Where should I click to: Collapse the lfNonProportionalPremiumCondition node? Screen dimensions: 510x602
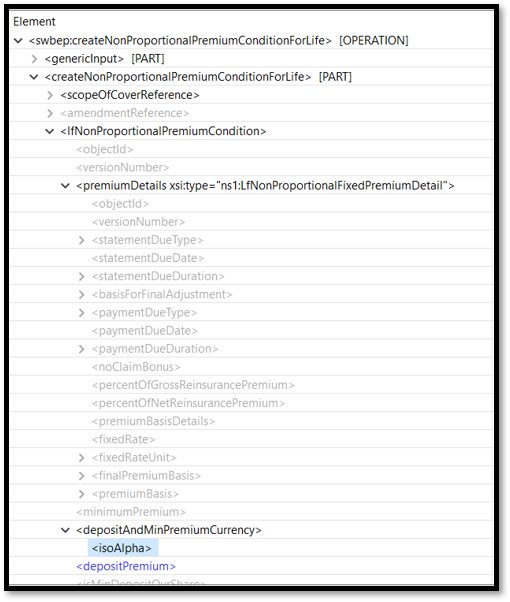coord(50,132)
